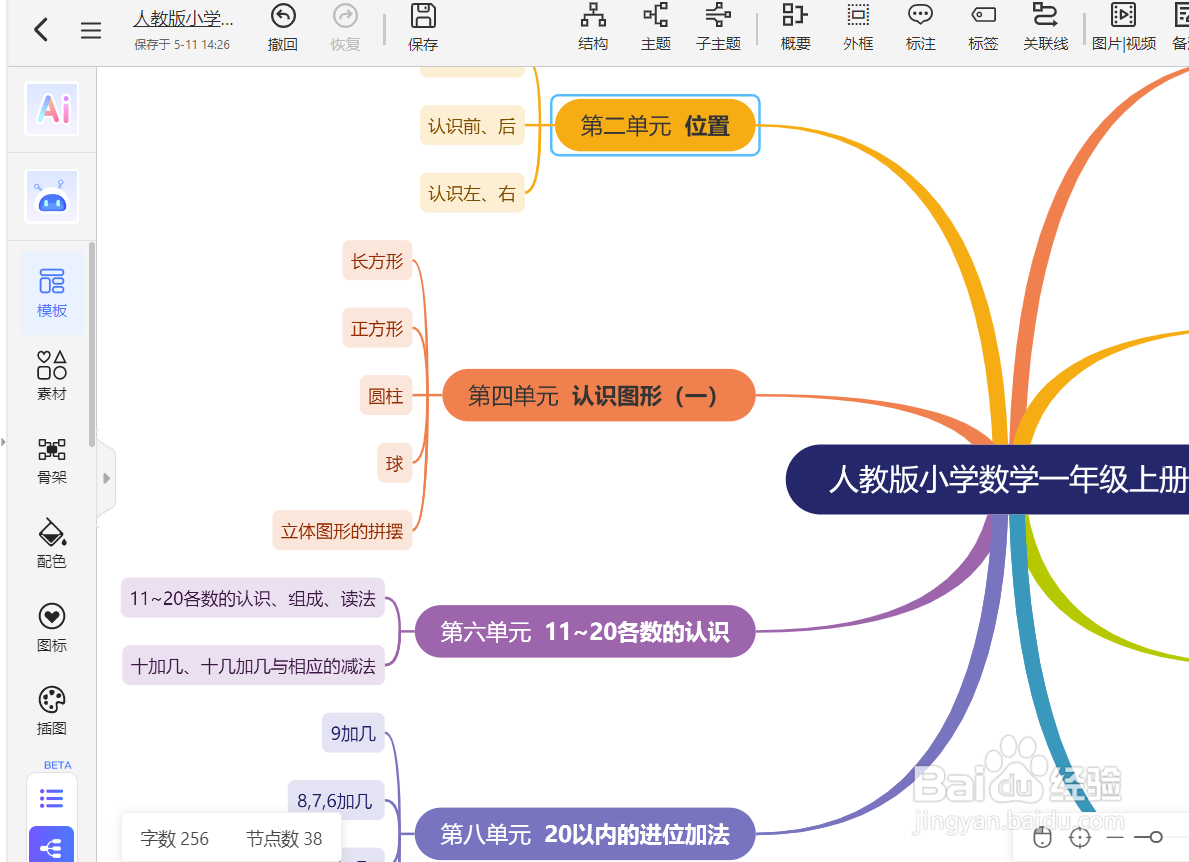Collapse the left panel using the edge arrow
This screenshot has width=1189, height=862.
[x=4, y=440]
